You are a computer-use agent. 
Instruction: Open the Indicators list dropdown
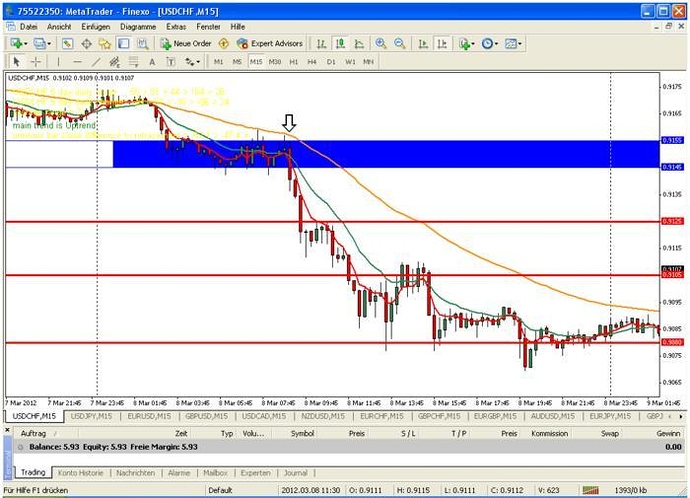click(467, 44)
